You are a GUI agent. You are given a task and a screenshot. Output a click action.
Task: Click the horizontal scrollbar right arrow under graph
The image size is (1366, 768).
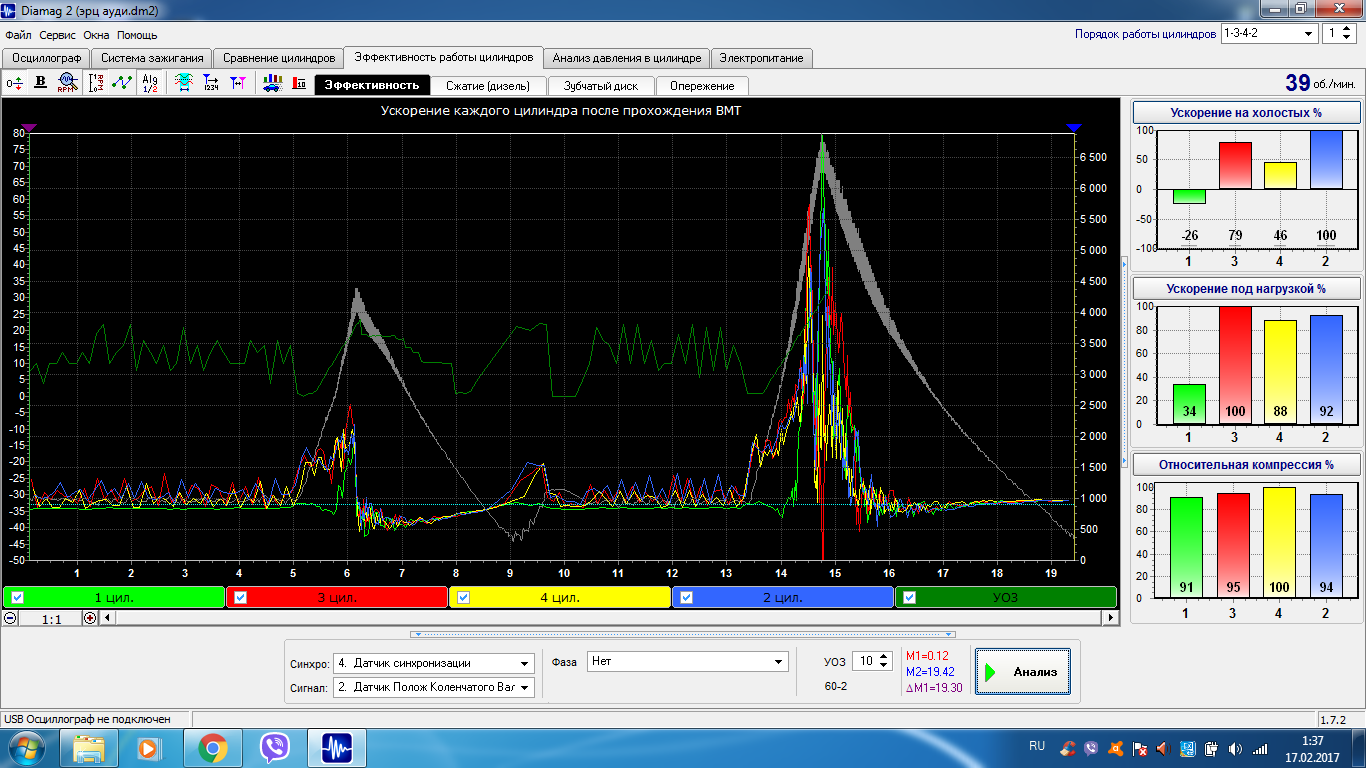1110,618
